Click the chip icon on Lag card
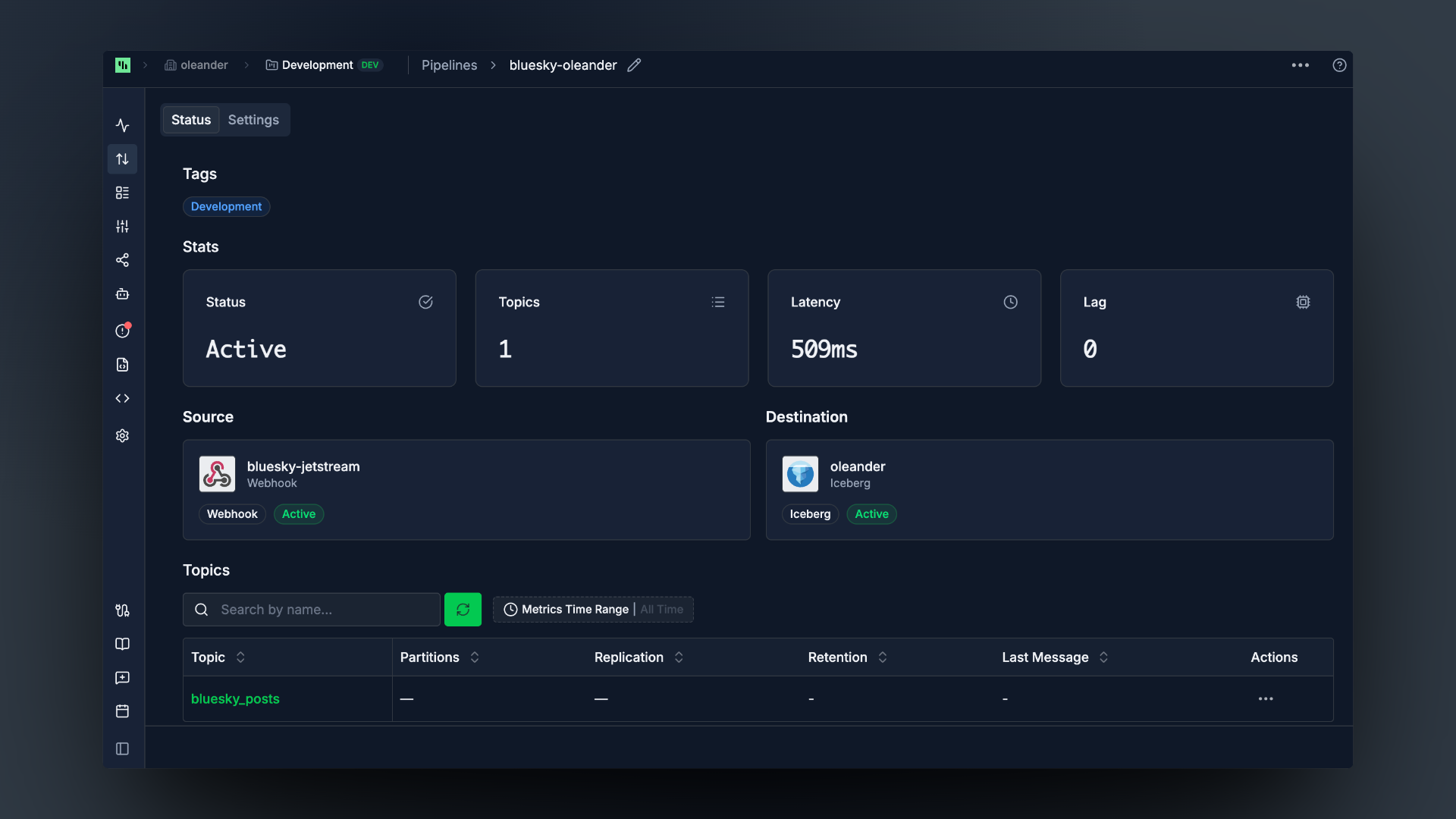 [x=1303, y=302]
